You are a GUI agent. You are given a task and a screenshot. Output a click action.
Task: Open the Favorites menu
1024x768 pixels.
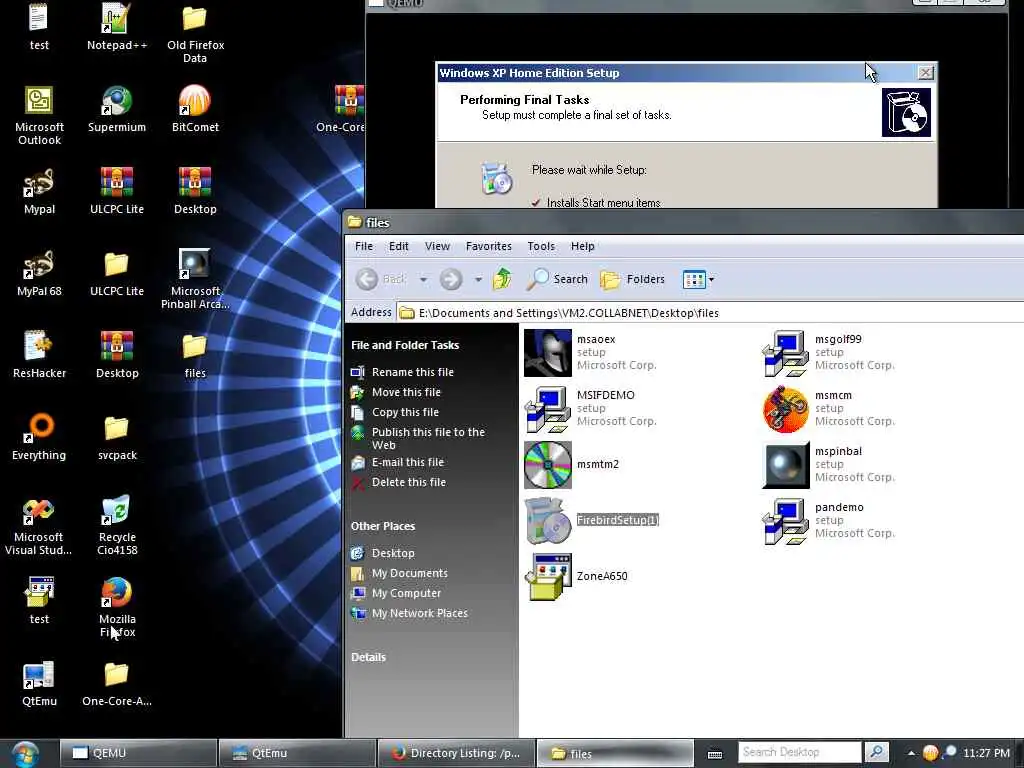pos(488,246)
